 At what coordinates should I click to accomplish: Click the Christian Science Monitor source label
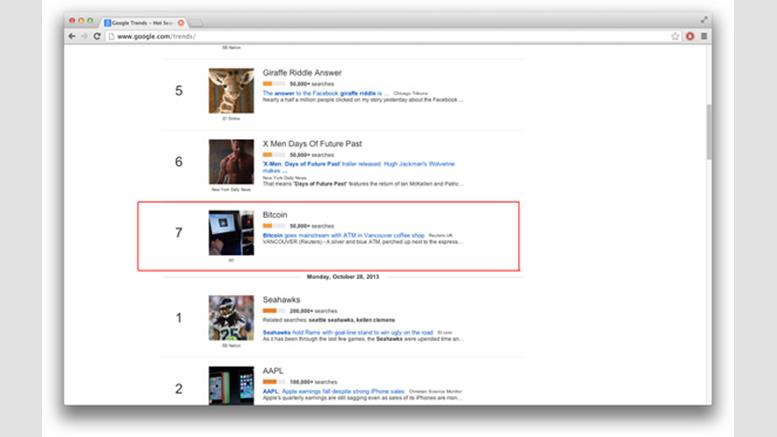click(x=435, y=391)
